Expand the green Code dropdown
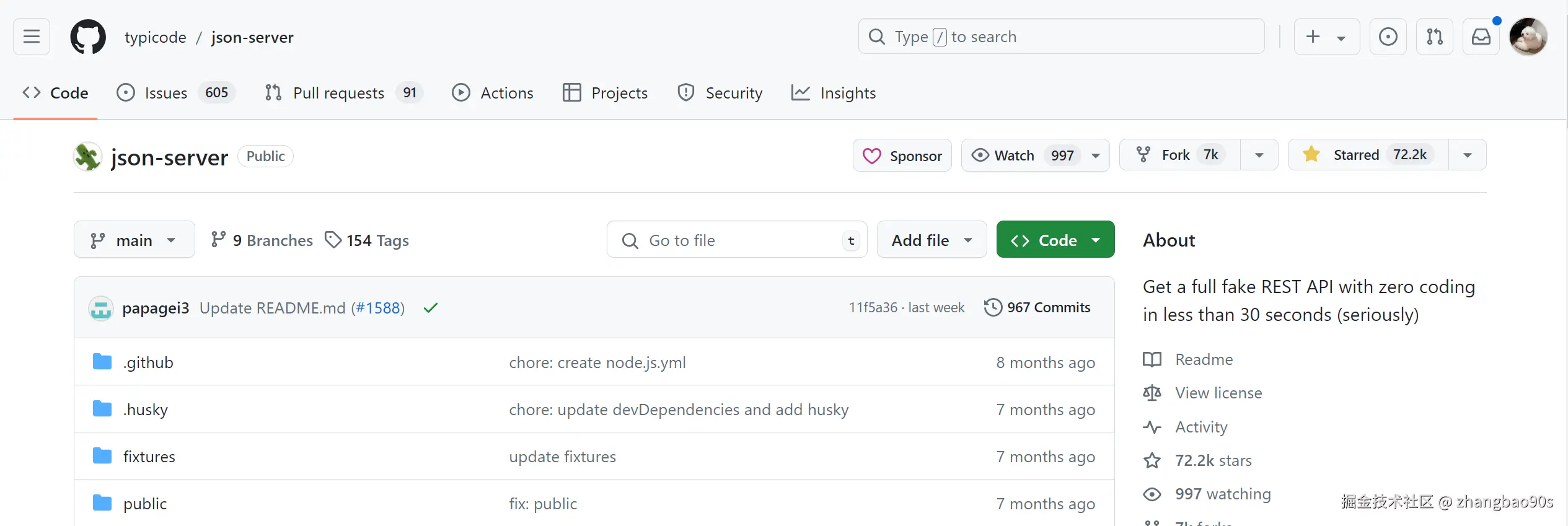The width and height of the screenshot is (1568, 526). tap(1055, 240)
